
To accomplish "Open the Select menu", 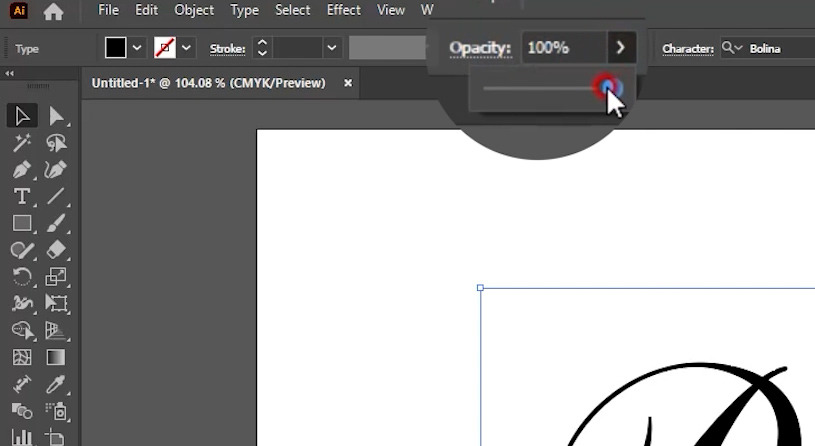I will tap(293, 10).
